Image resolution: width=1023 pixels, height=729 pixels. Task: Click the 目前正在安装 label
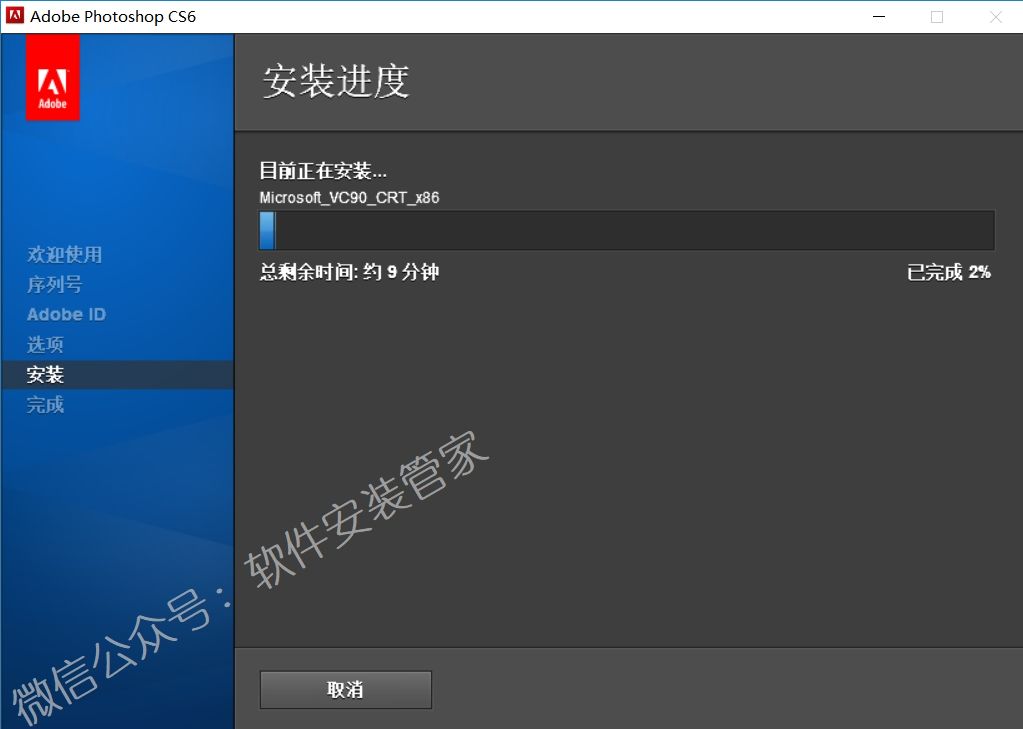click(323, 171)
